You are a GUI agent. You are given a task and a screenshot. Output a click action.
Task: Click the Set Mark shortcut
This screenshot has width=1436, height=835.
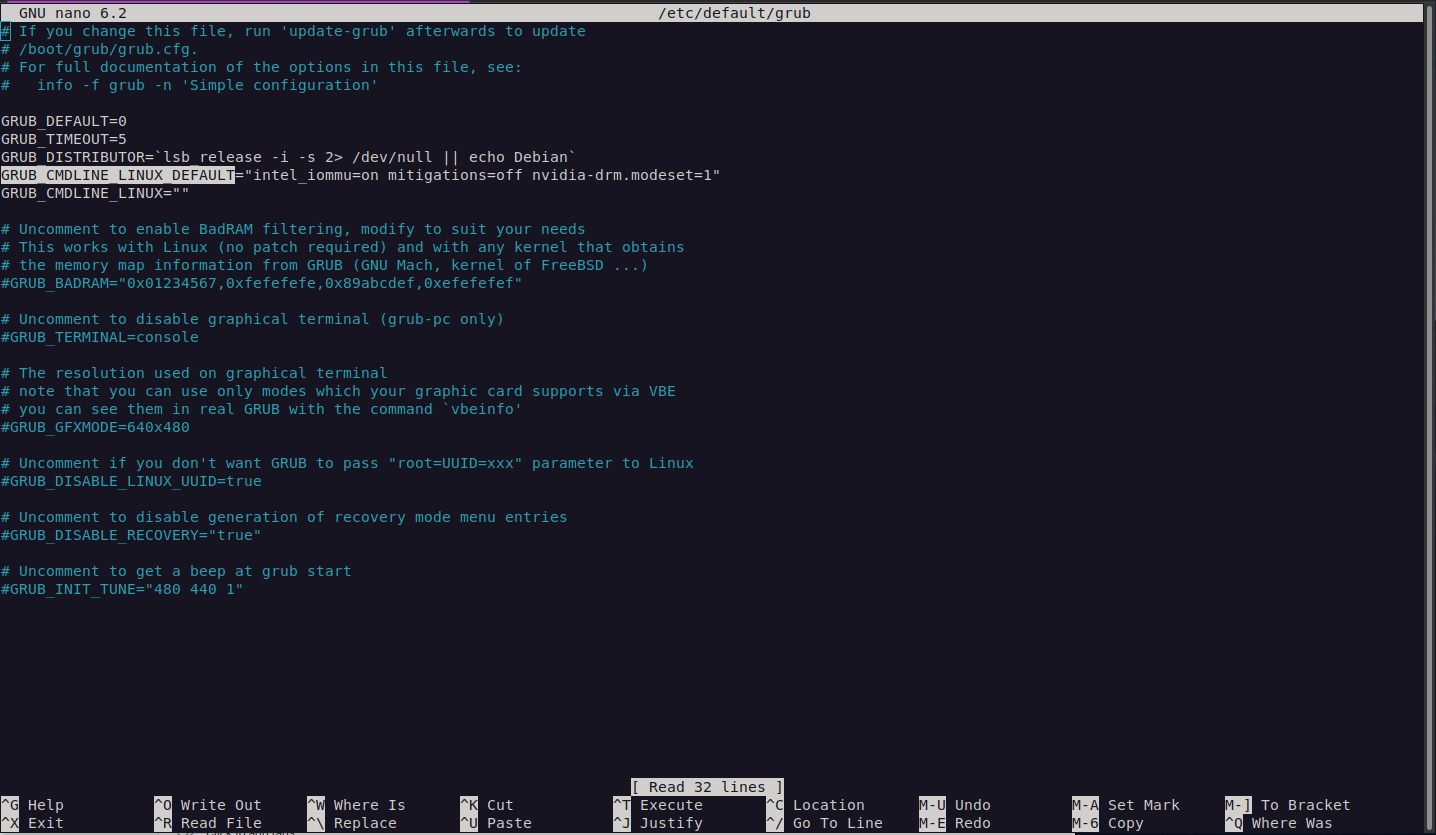pyautogui.click(x=1143, y=805)
